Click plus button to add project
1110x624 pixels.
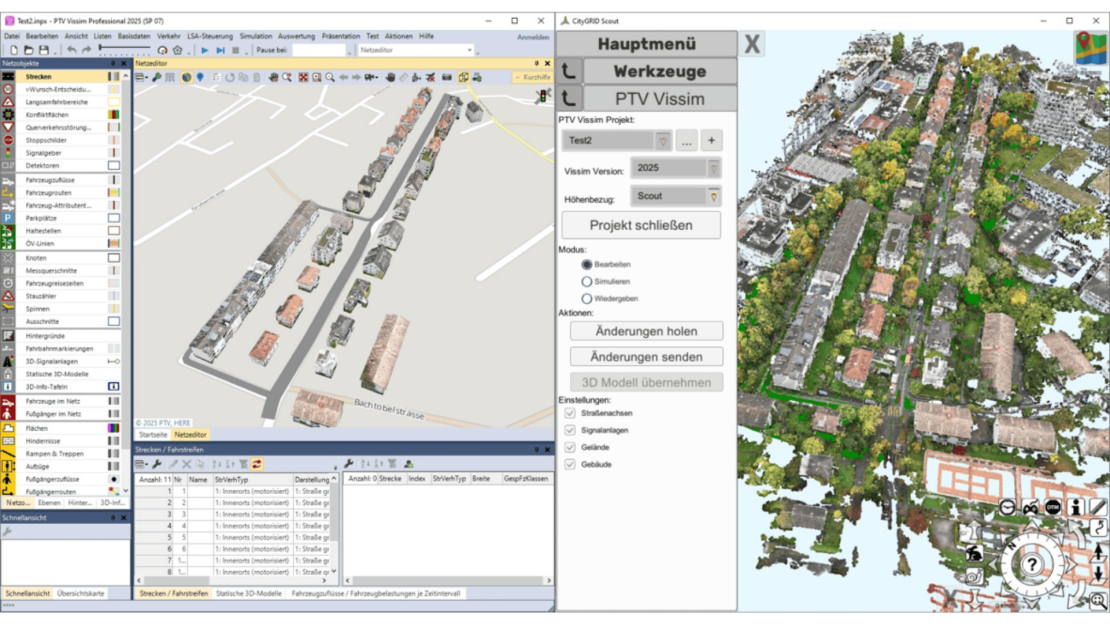[x=711, y=140]
